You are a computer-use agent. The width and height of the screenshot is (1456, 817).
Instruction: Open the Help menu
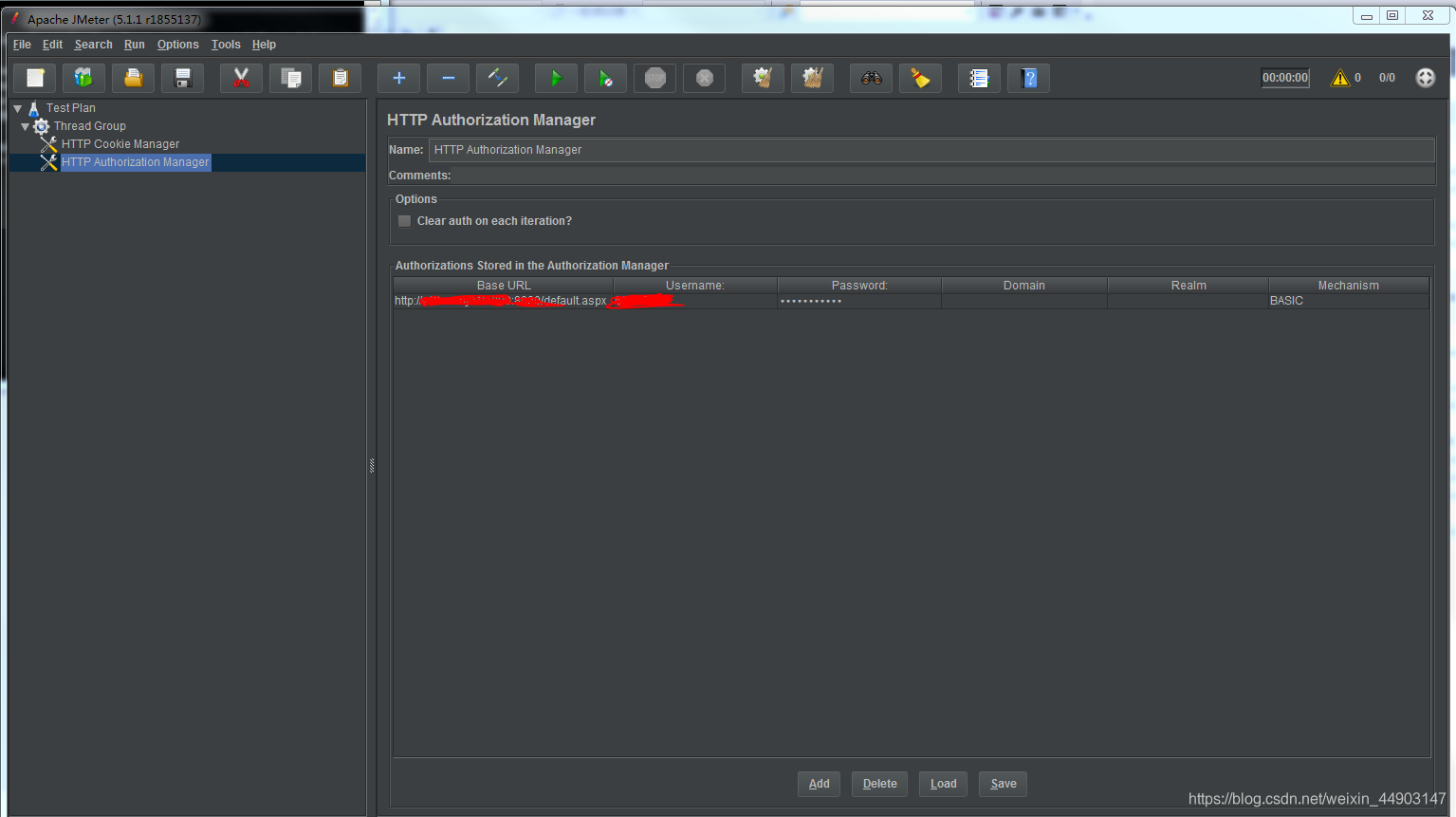tap(264, 45)
